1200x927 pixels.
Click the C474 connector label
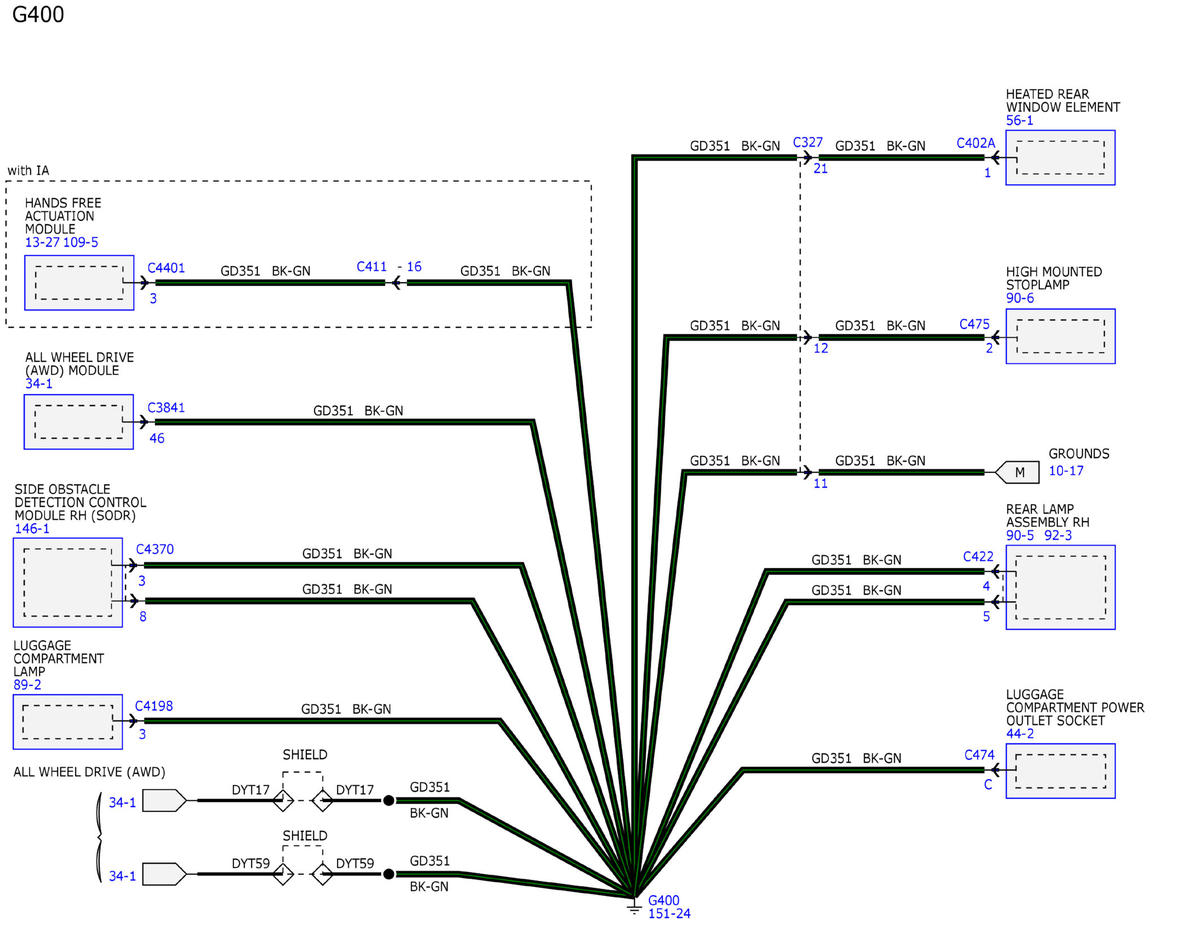(x=979, y=755)
